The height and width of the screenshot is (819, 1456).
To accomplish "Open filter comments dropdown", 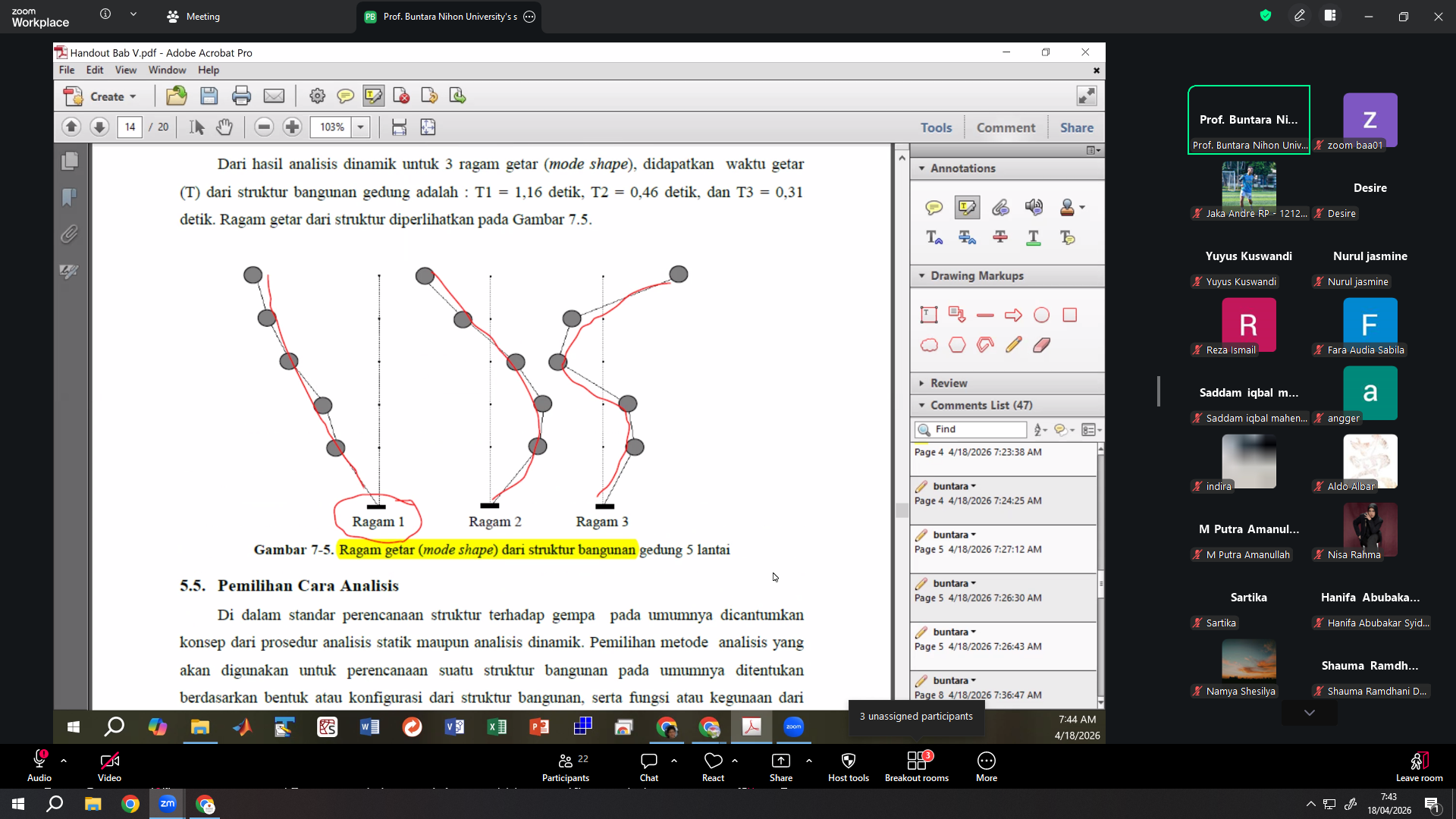I will (1064, 430).
